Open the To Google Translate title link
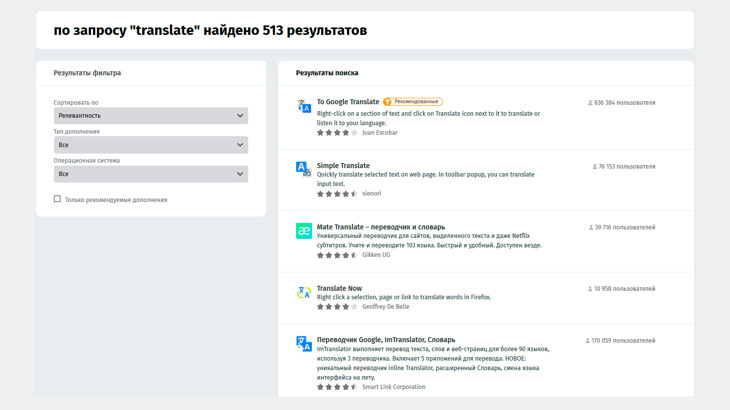The width and height of the screenshot is (730, 410). click(x=348, y=101)
